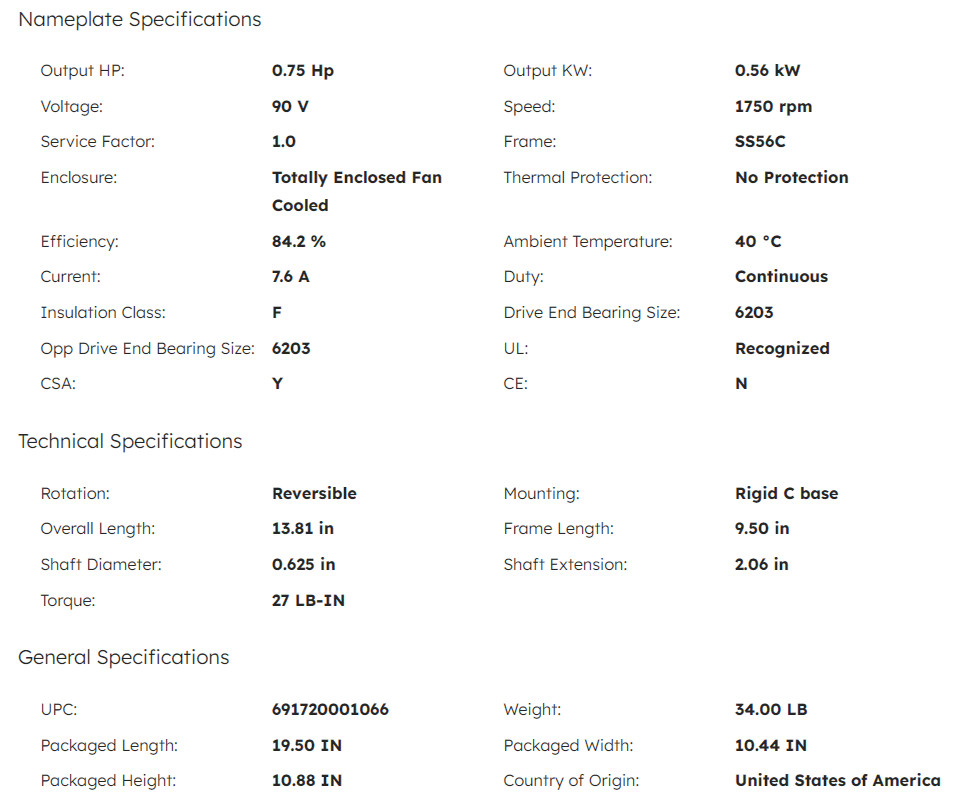Click the Nameplate Specifications heading
The width and height of the screenshot is (967, 805).
[140, 20]
